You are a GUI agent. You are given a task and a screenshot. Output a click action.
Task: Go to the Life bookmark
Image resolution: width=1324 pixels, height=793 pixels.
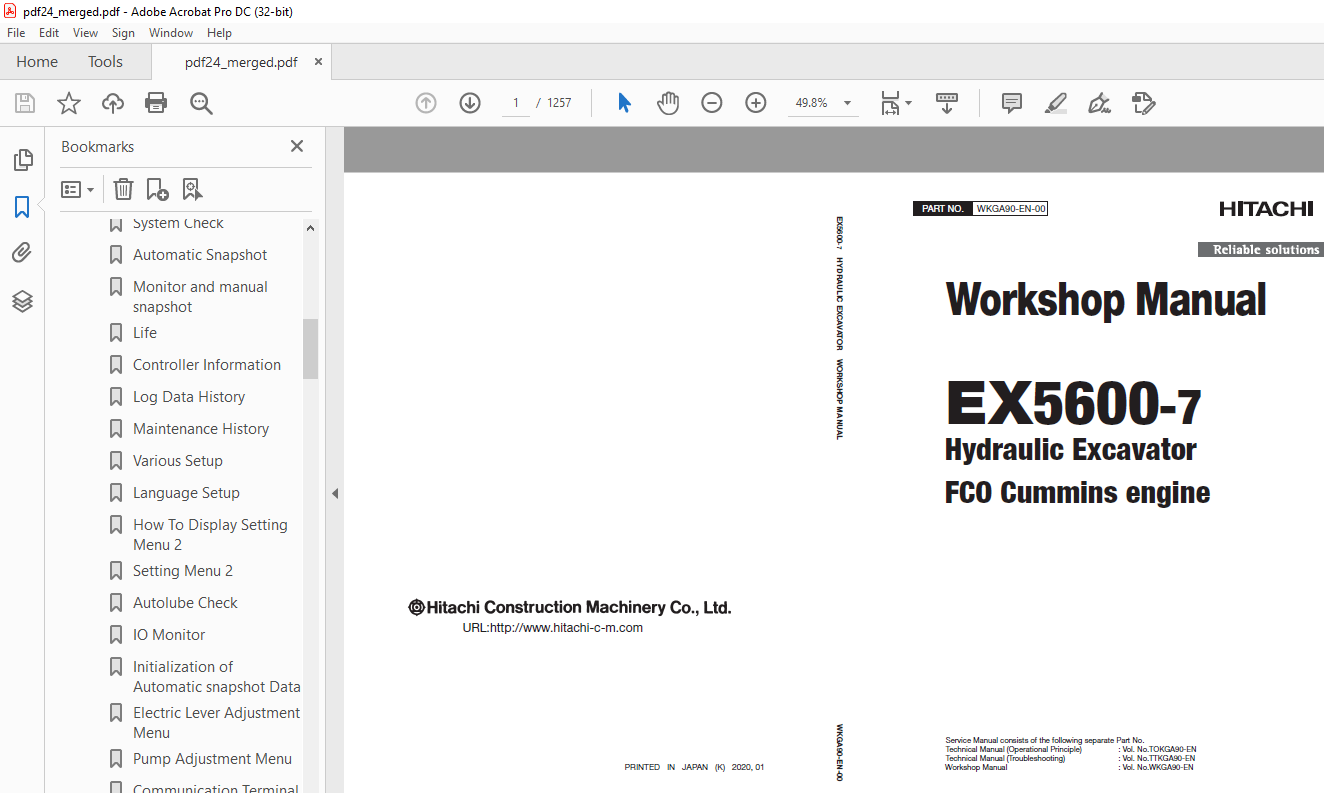tap(145, 333)
